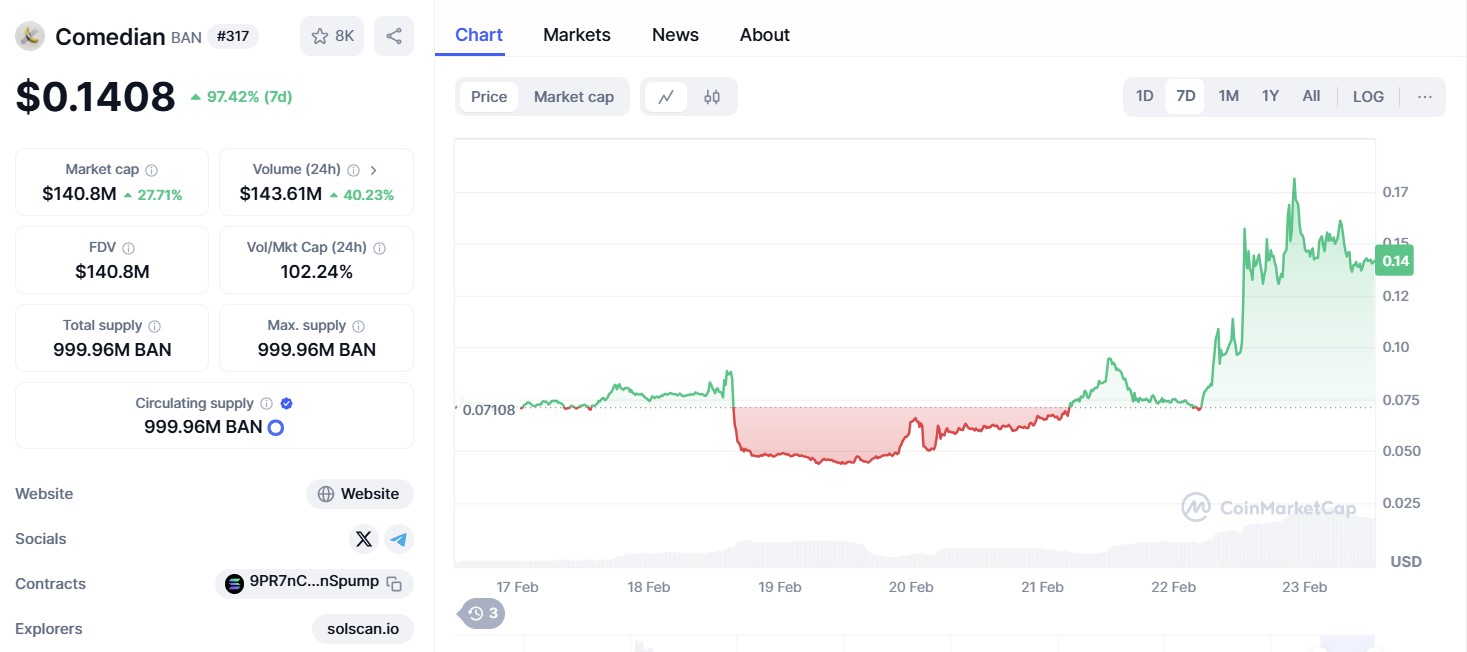Image resolution: width=1467 pixels, height=652 pixels.
Task: Open the Telegram social icon
Action: [x=399, y=539]
